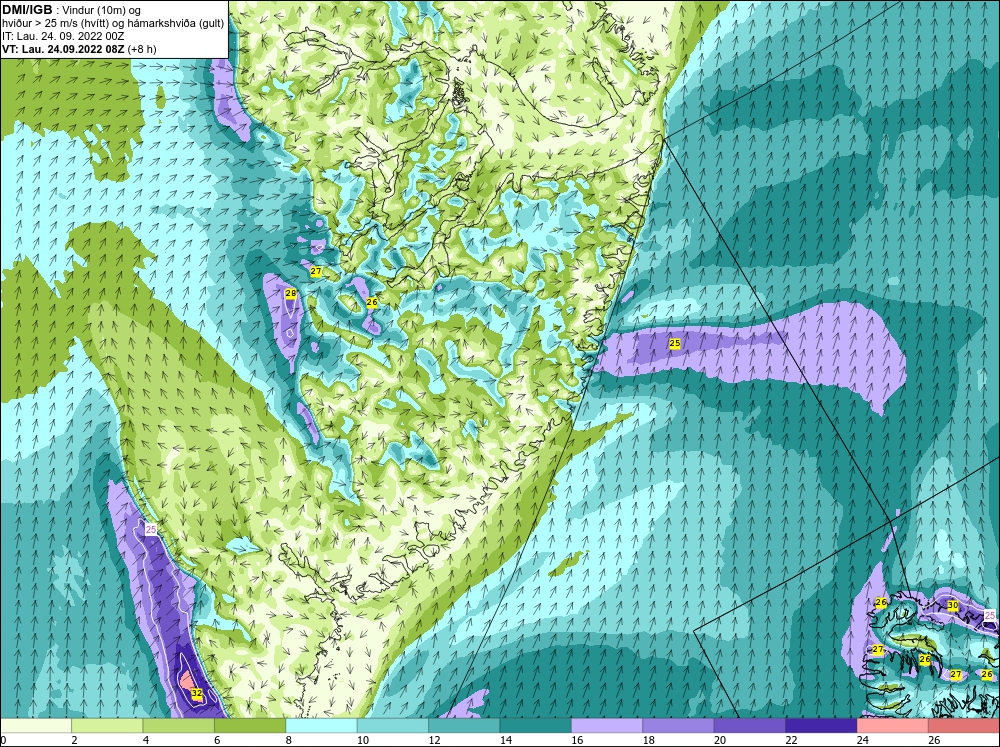Select the 8–10 m/s light cyan legend swatch

point(321,726)
